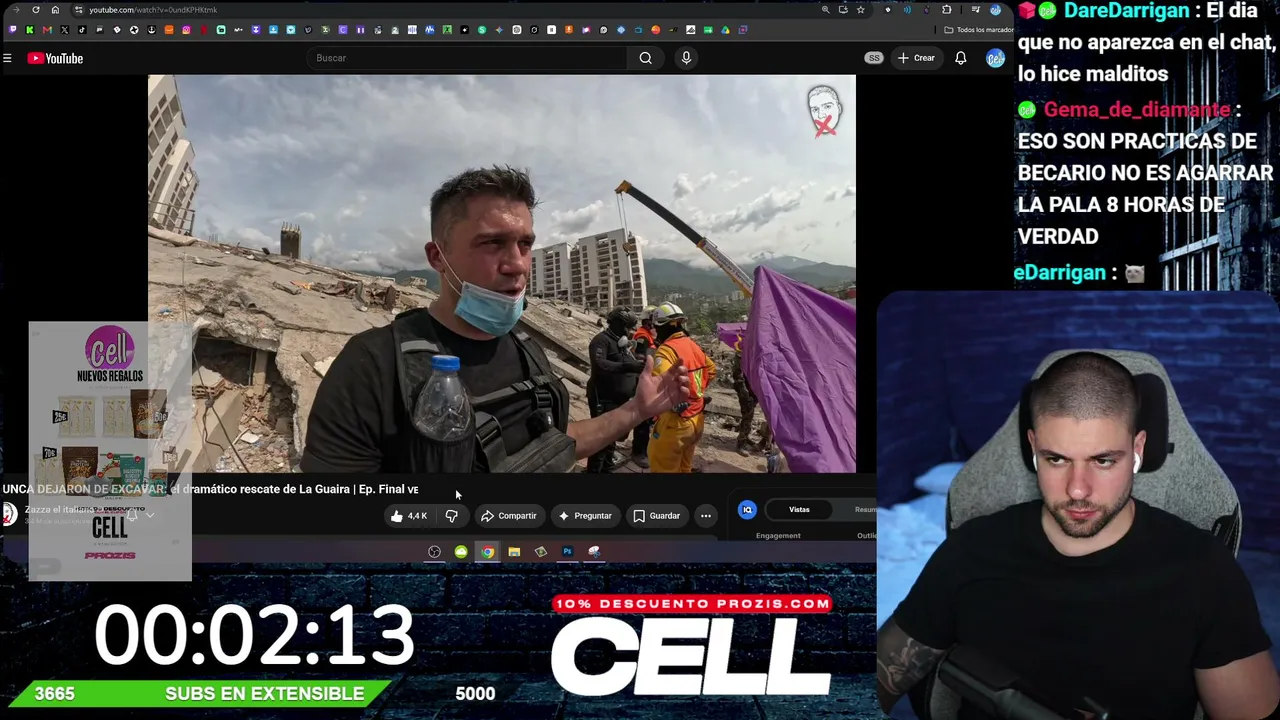Open the Twitch bookmark
Screen dimensions: 1280x720
point(13,30)
